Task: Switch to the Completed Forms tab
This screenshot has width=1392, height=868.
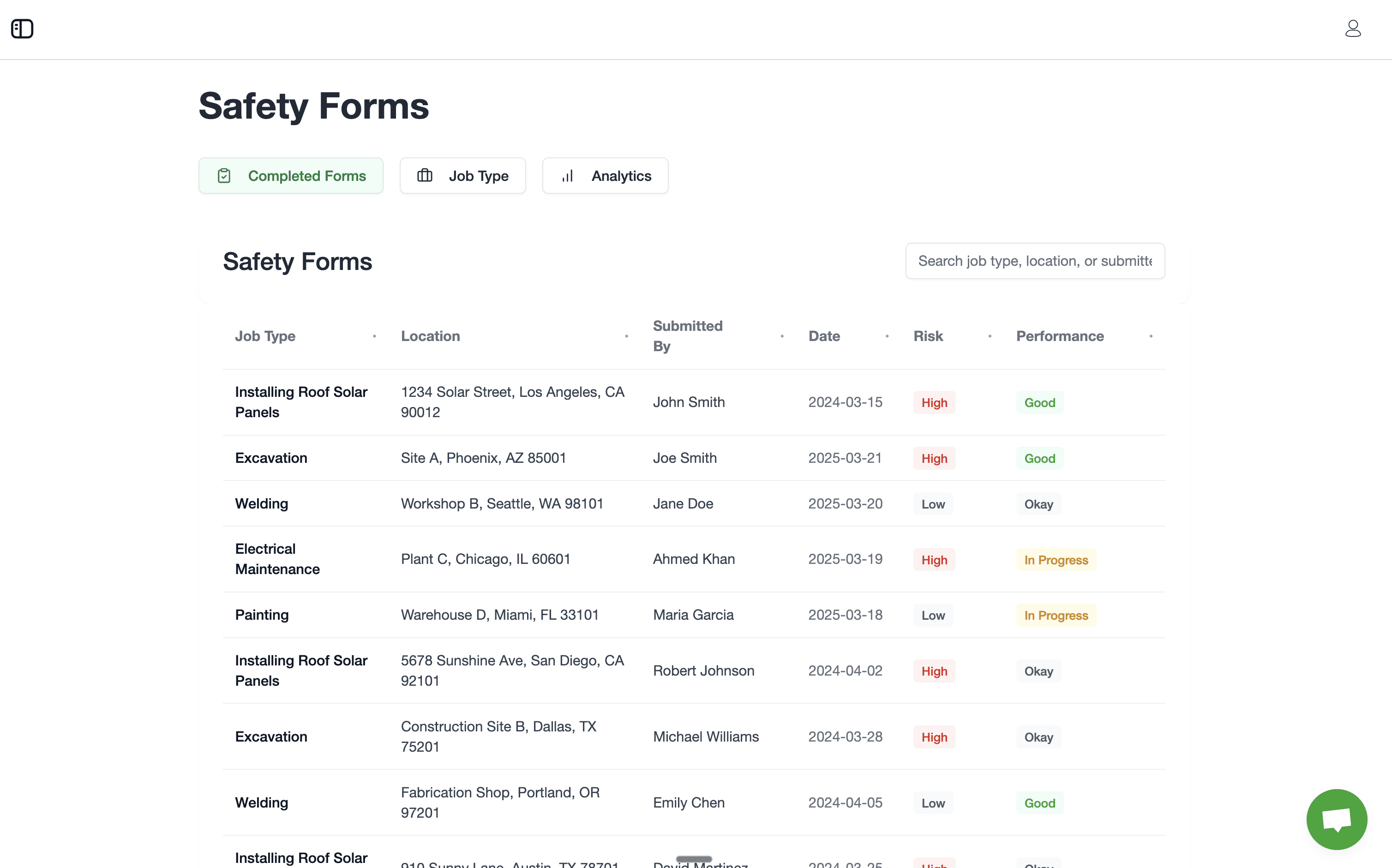Action: click(x=290, y=176)
